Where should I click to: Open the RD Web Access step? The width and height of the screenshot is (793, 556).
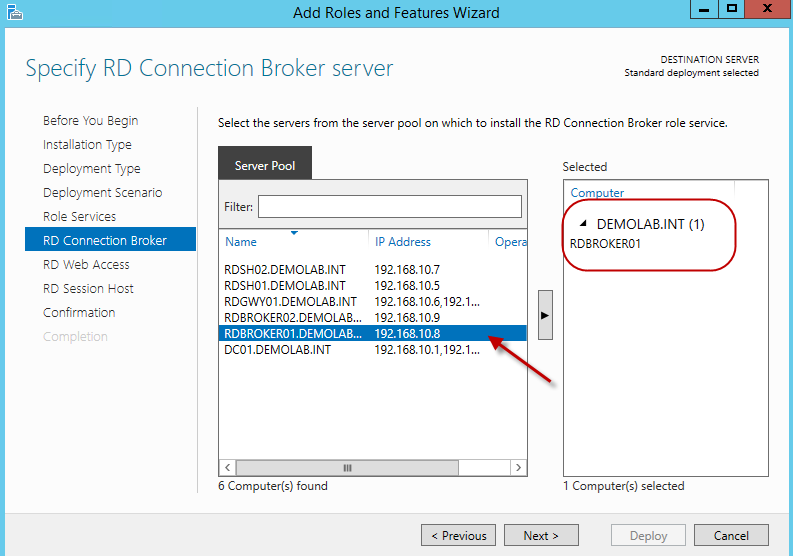click(x=86, y=265)
